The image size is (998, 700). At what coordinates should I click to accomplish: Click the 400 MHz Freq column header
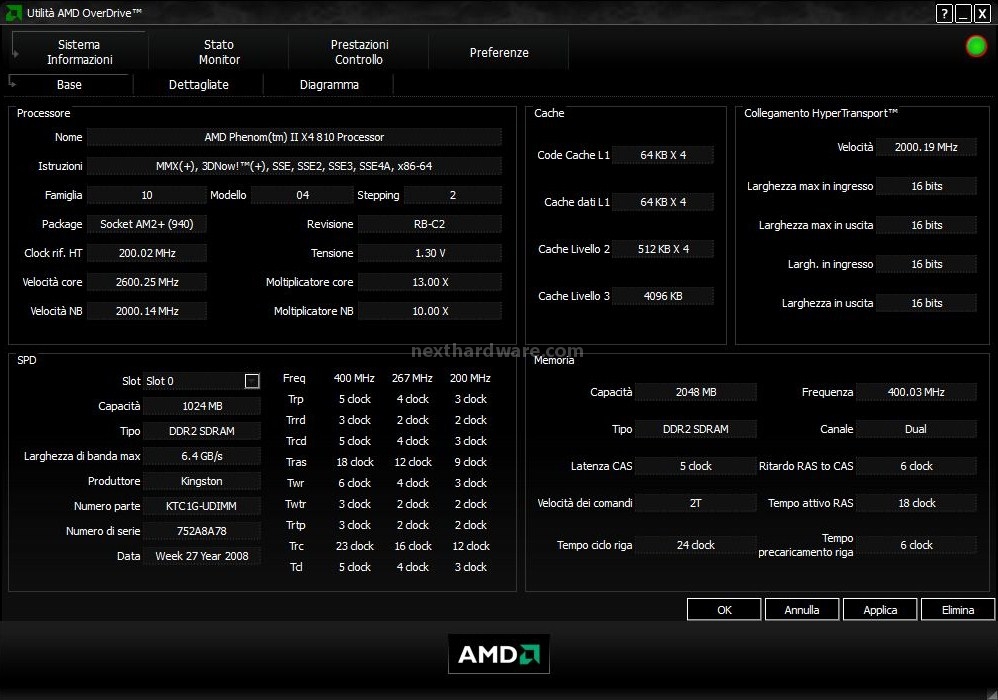[354, 378]
